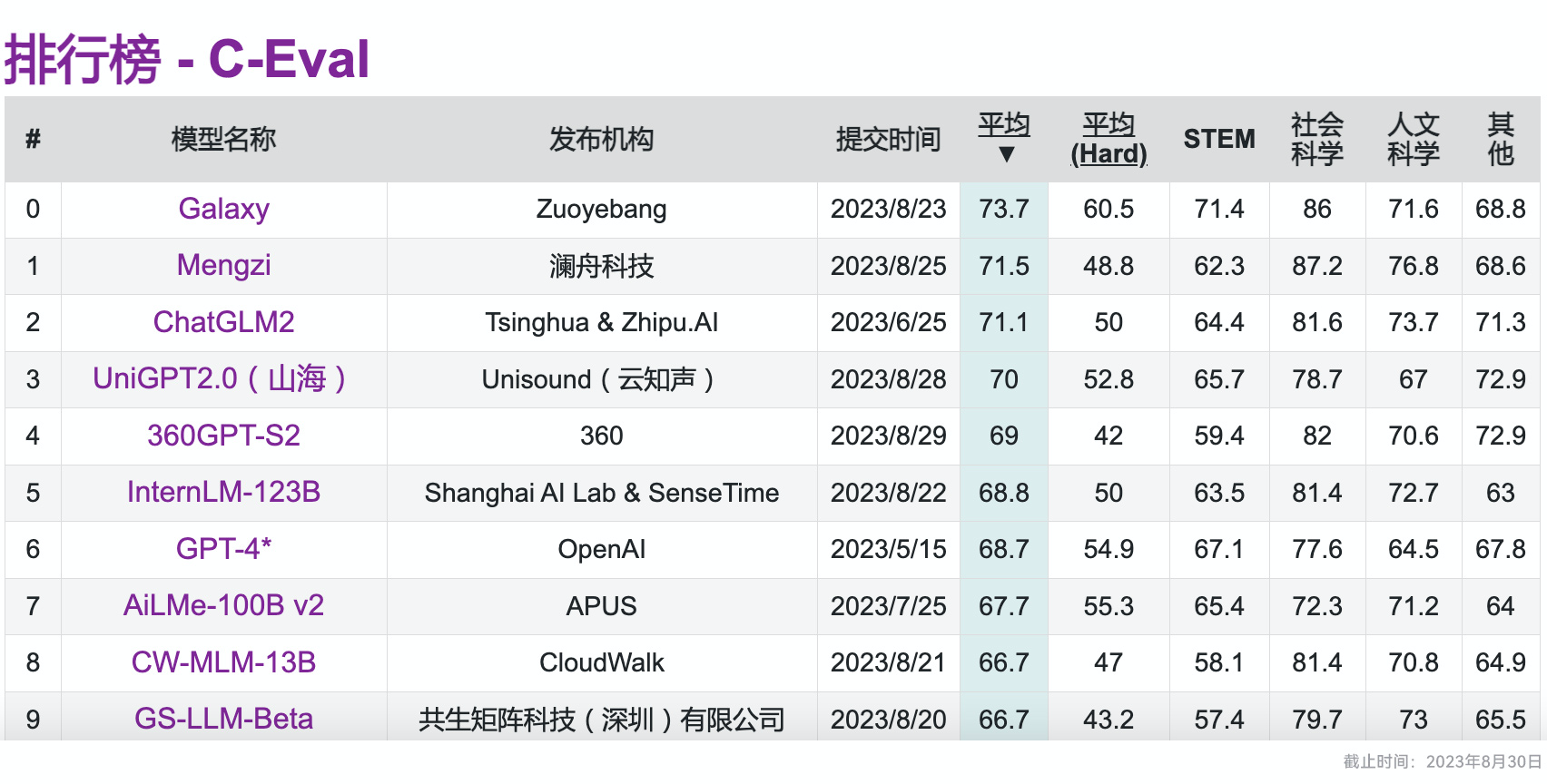
Task: Click the 人文科学 column header
Action: coord(1413,139)
